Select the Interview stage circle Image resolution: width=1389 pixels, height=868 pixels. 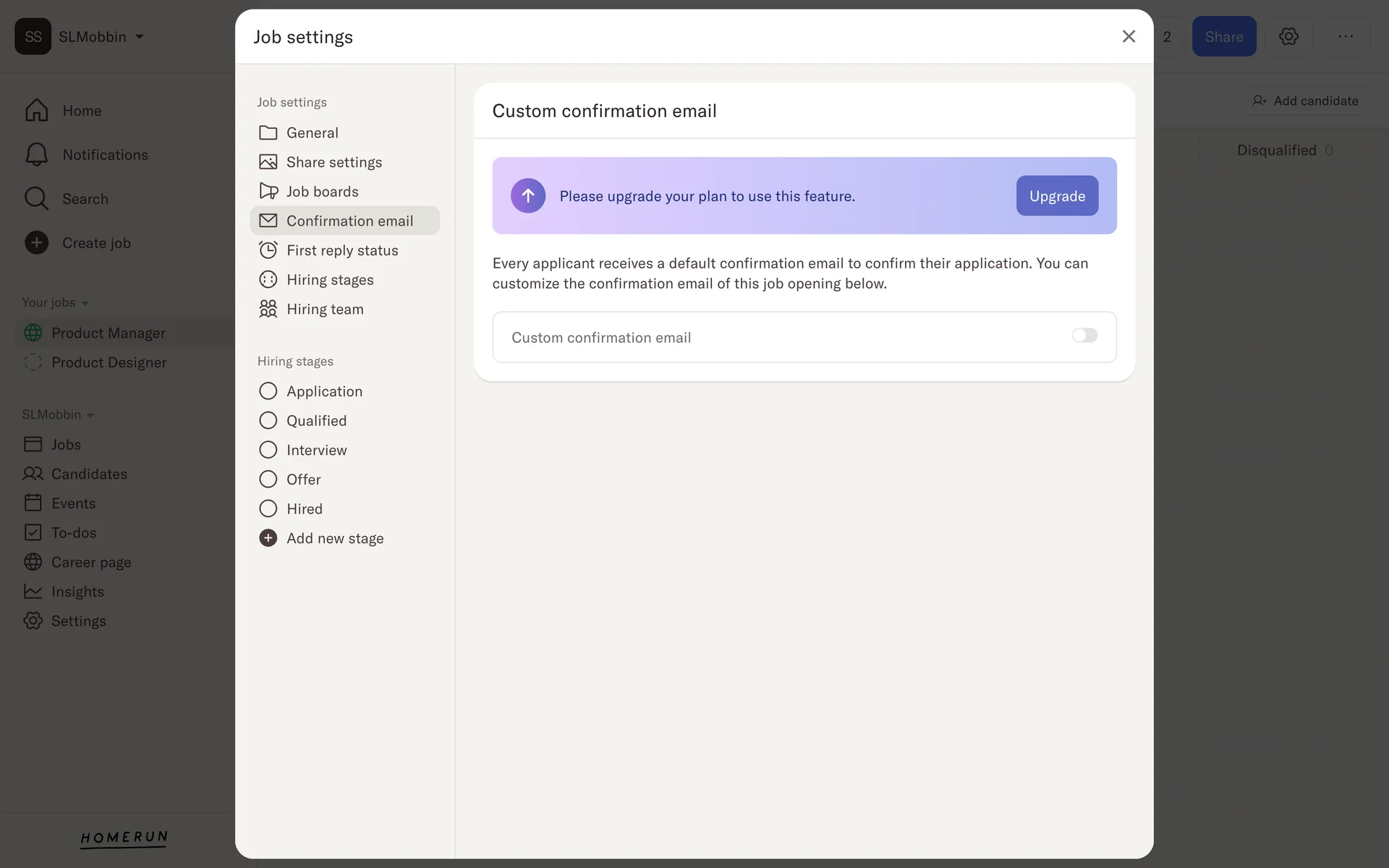pos(268,450)
